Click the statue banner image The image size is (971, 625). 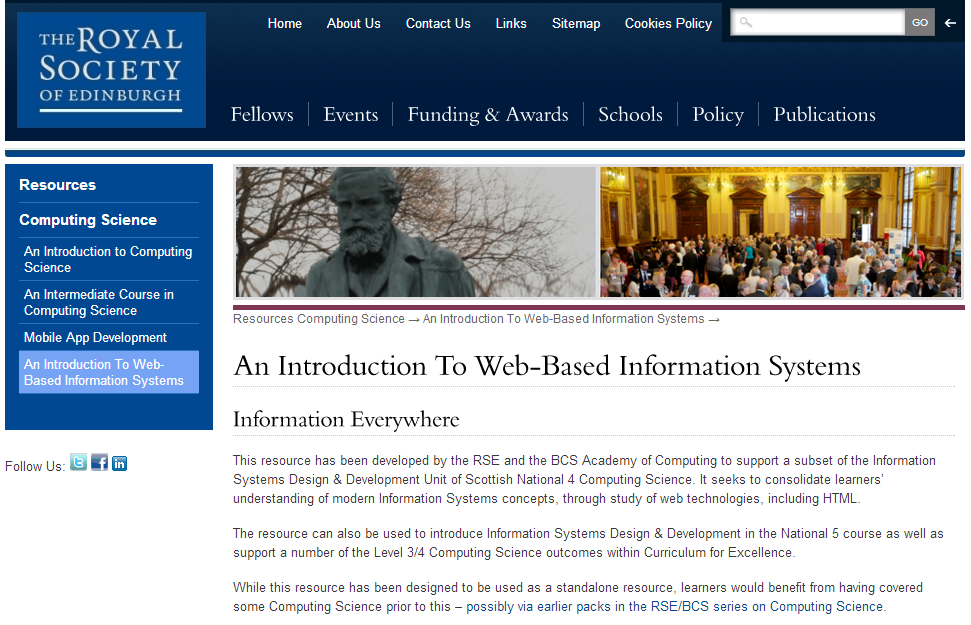click(x=415, y=232)
